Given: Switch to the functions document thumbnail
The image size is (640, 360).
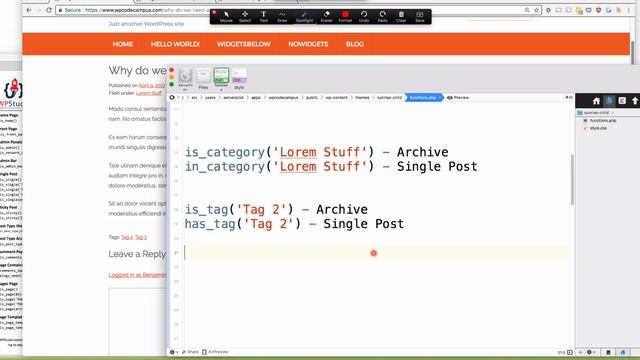Looking at the screenshot, I should [x=221, y=79].
